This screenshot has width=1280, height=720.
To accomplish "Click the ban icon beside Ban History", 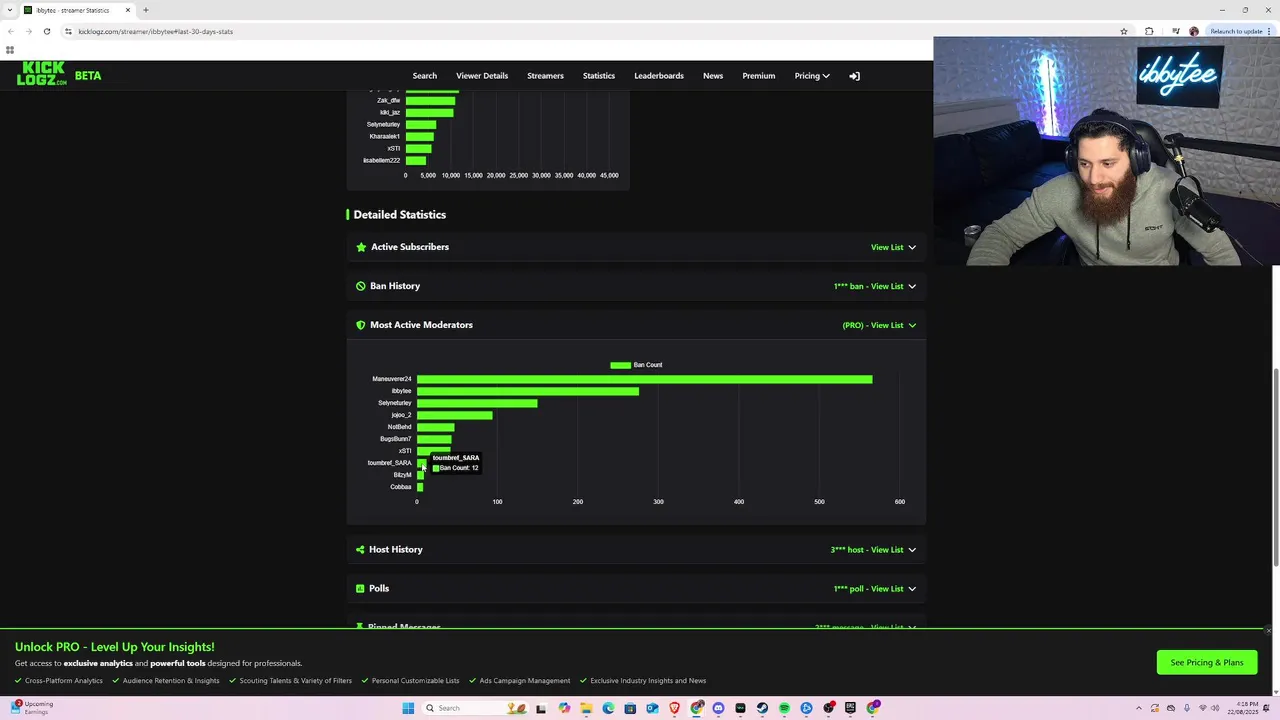I will tap(361, 286).
